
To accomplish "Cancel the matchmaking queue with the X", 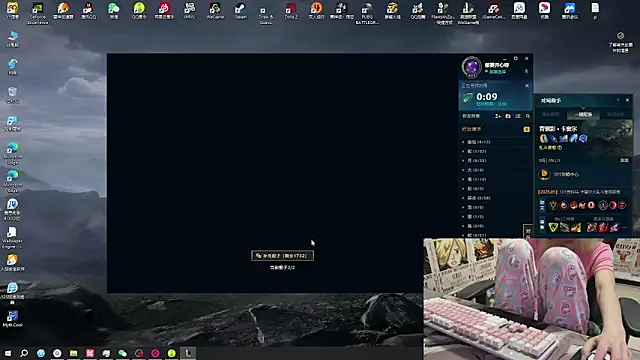I will click(x=527, y=86).
